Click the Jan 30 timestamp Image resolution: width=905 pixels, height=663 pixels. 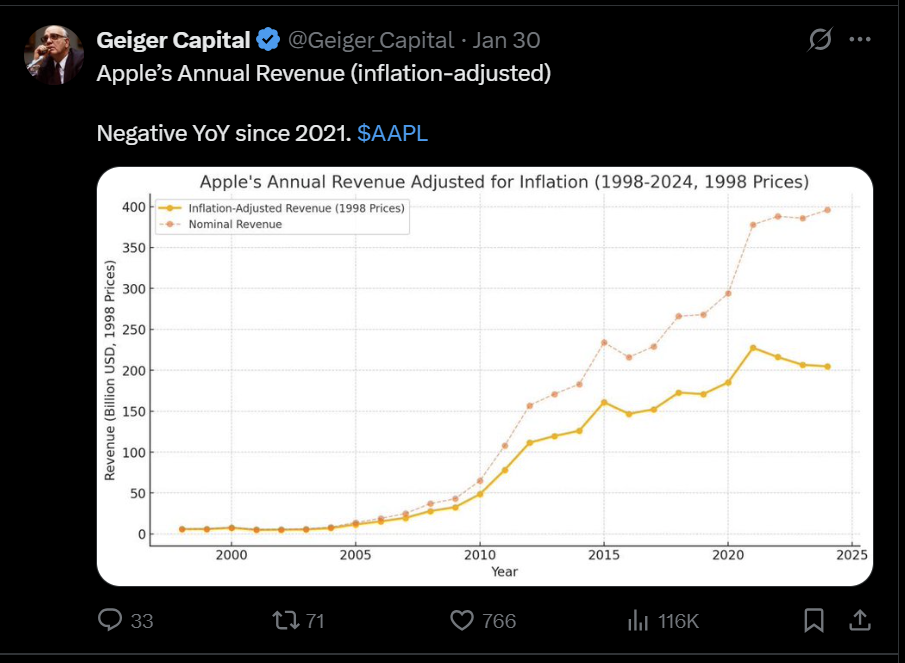point(506,40)
